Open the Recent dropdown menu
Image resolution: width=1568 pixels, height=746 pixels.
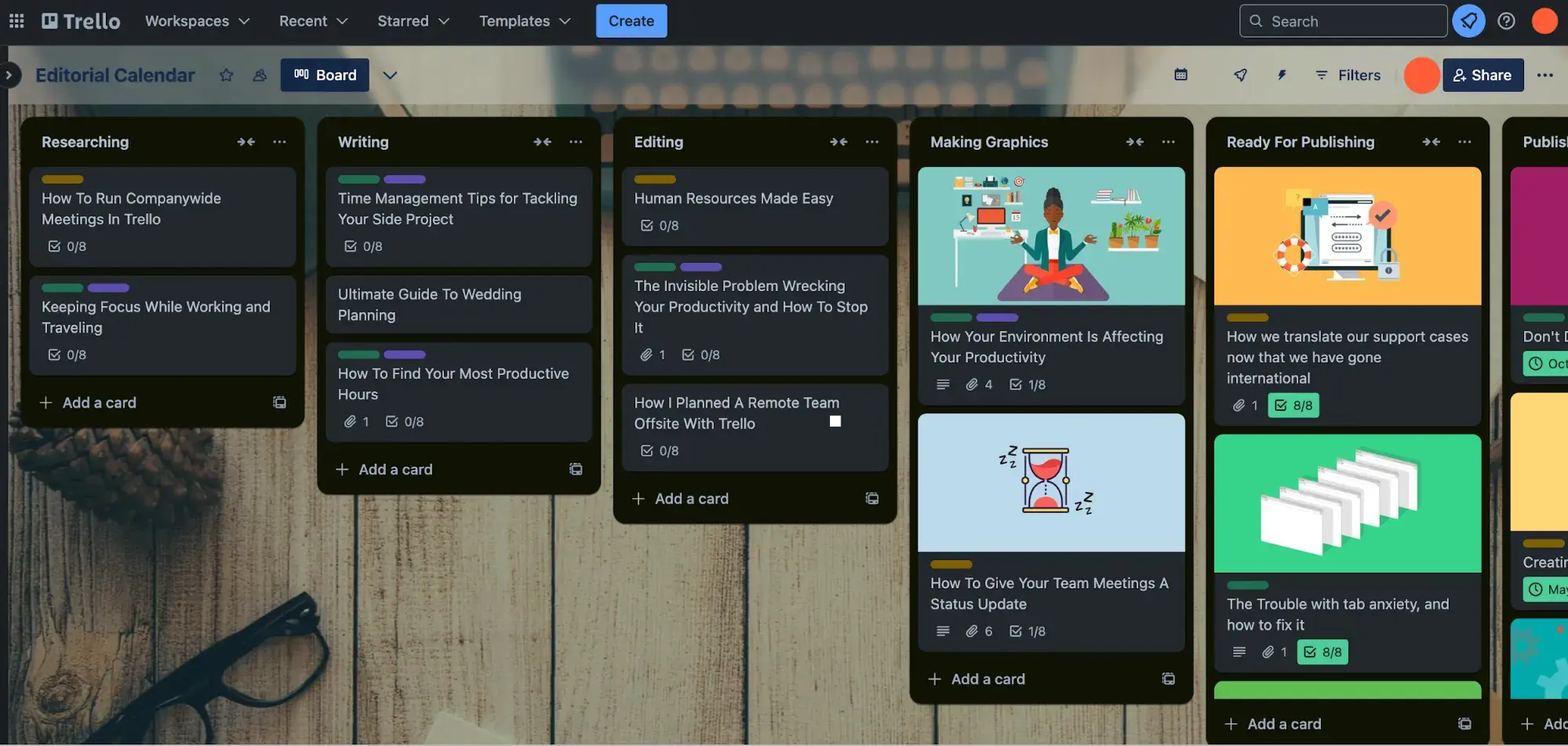point(313,21)
